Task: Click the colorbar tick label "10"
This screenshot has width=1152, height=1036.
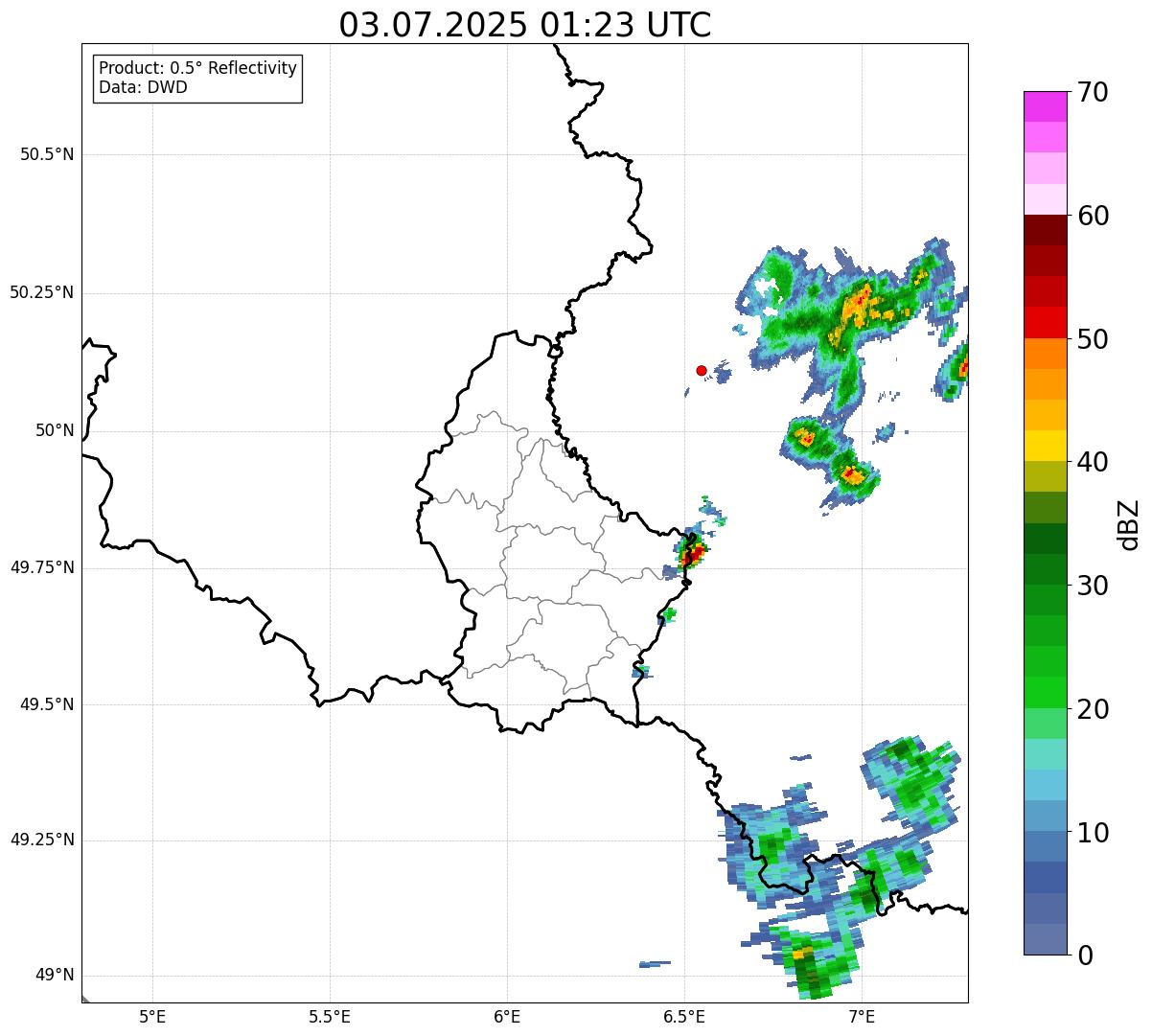Action: (1094, 833)
